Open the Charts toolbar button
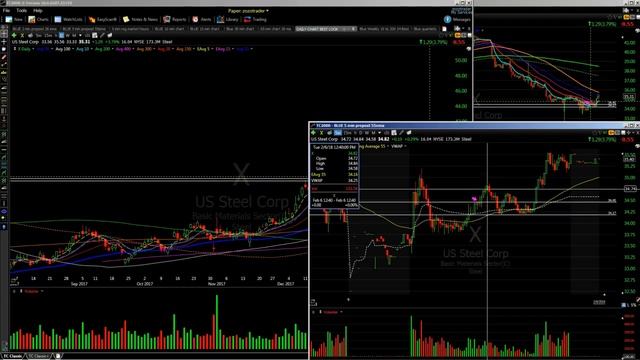 (38, 19)
